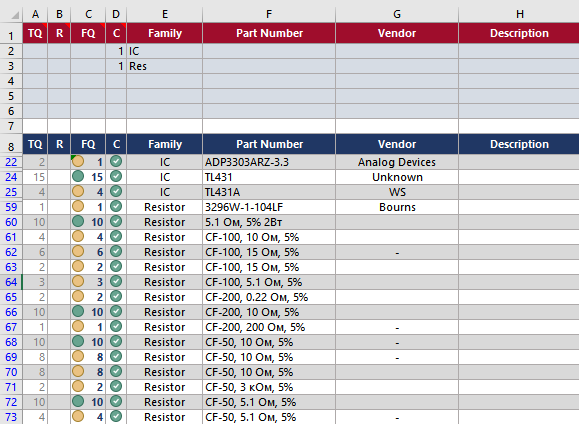
Task: Select the 3296W-1-104LF cell
Action: coord(269,207)
